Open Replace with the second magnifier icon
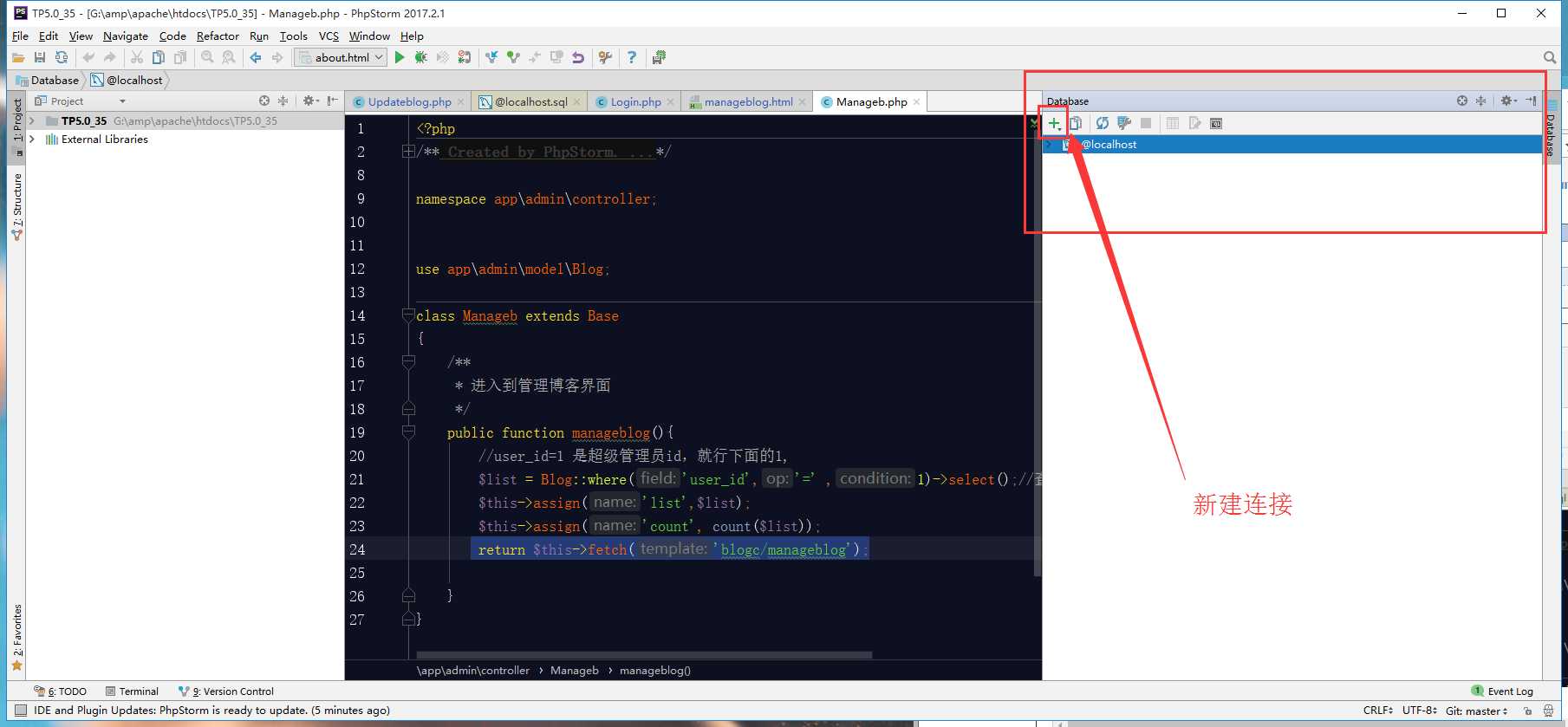Screen dimensions: 1568x727 (229, 57)
